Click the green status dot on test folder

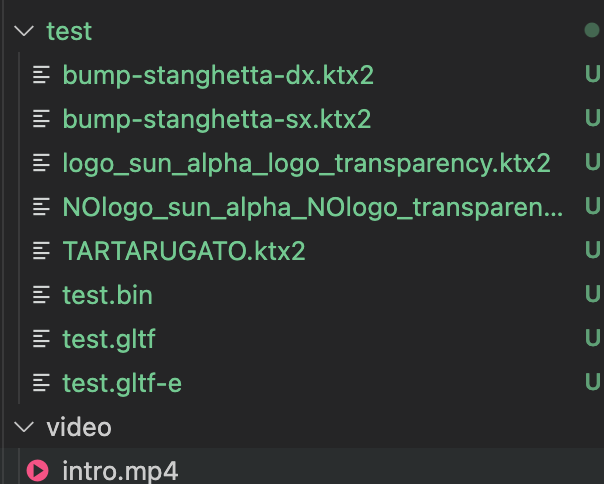click(591, 31)
